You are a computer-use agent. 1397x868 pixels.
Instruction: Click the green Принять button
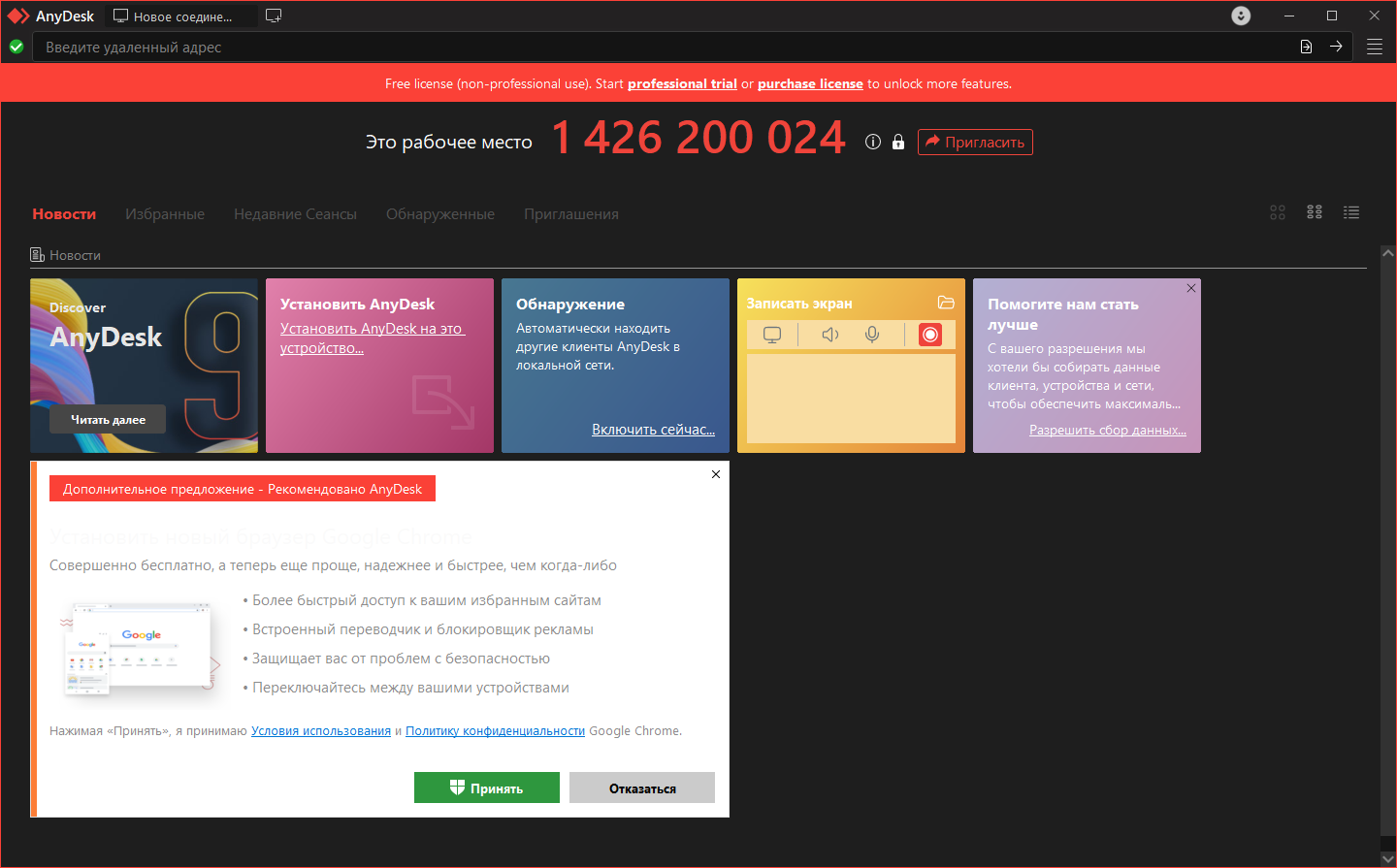(487, 788)
